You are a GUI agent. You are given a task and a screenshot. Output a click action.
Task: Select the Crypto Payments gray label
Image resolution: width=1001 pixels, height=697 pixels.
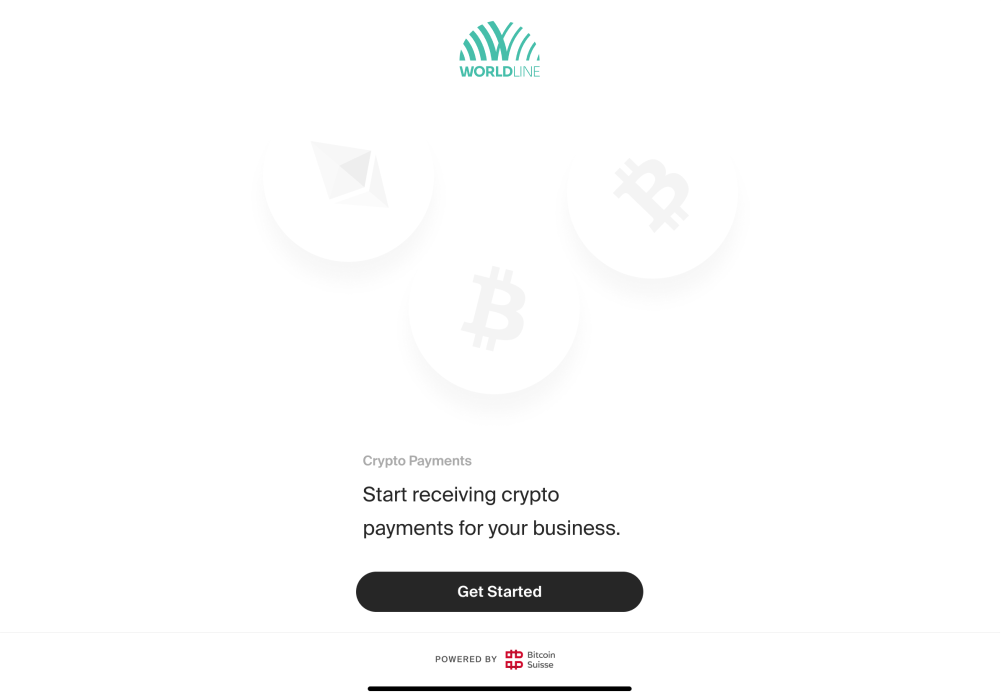pyautogui.click(x=417, y=461)
